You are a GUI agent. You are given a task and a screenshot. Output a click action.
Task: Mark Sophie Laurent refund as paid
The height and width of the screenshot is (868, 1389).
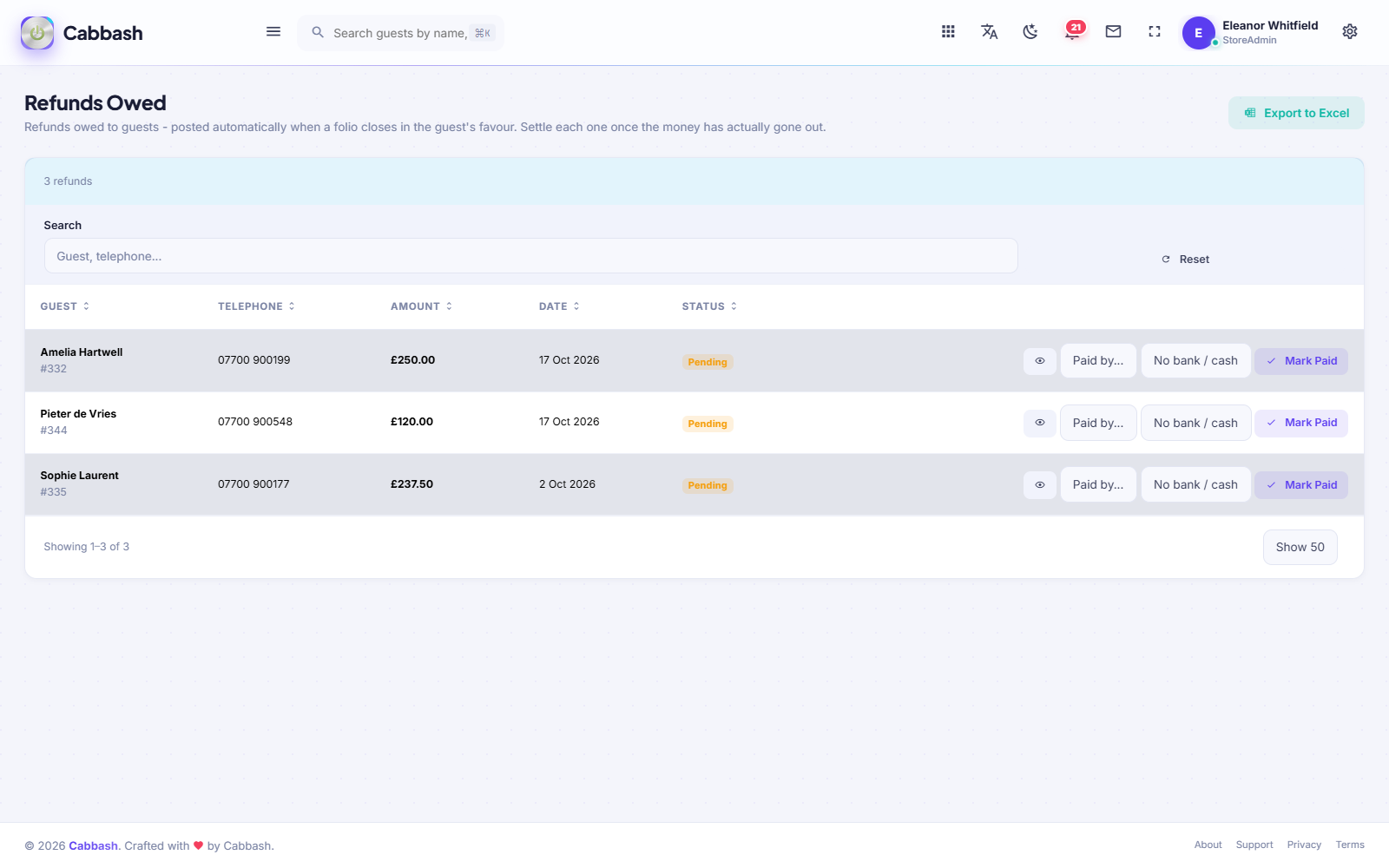coord(1301,485)
